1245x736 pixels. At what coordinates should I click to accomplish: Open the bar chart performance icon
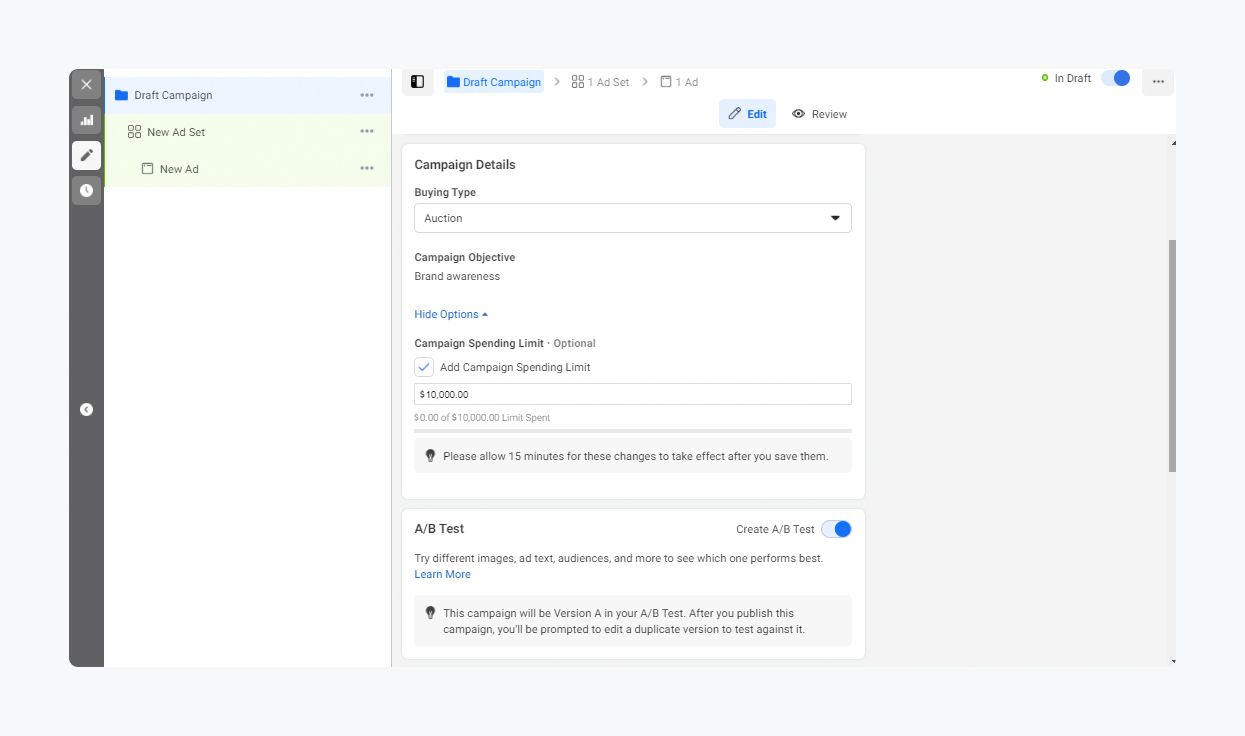[x=86, y=120]
